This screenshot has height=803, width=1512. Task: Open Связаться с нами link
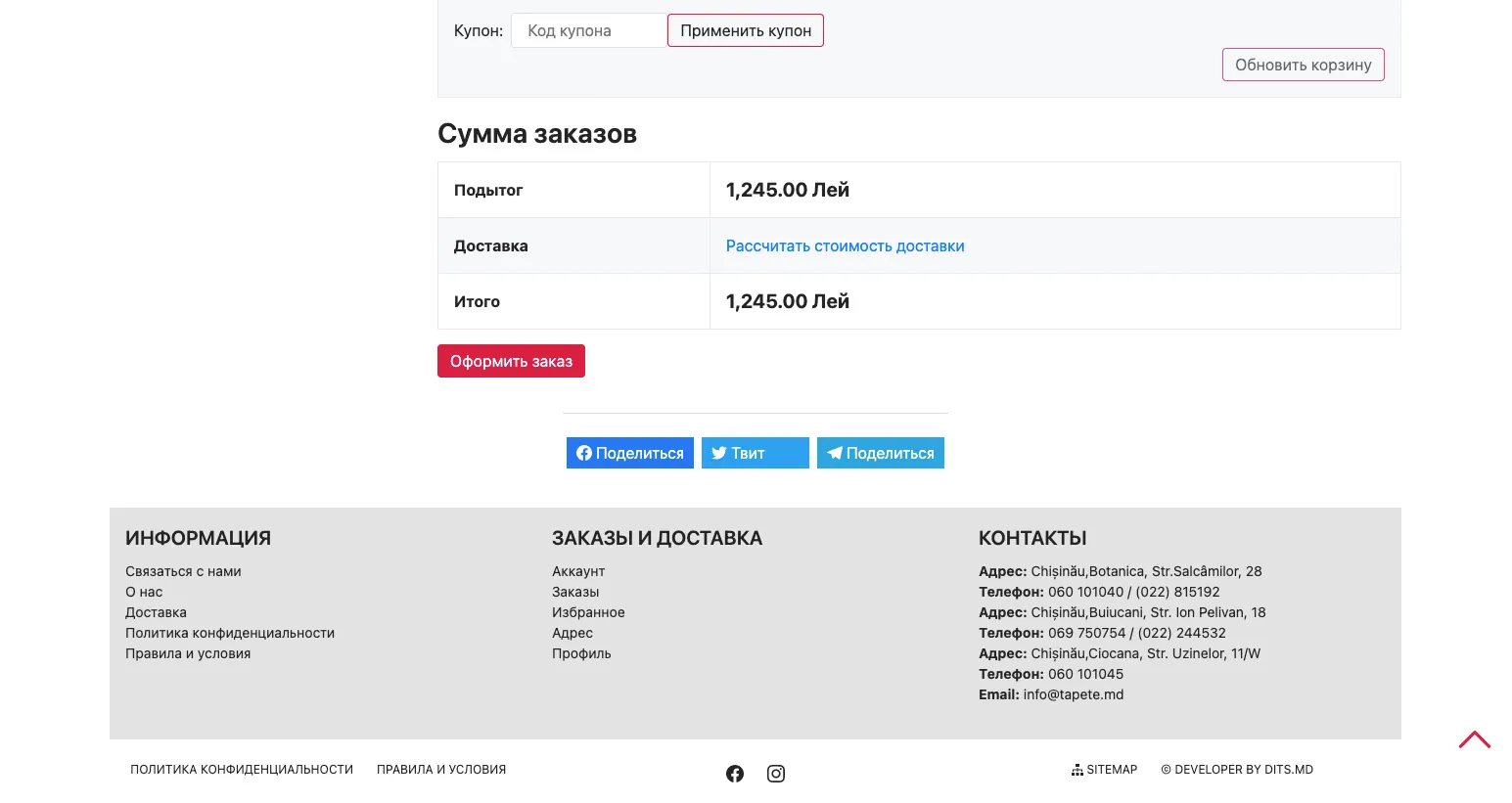(x=183, y=571)
